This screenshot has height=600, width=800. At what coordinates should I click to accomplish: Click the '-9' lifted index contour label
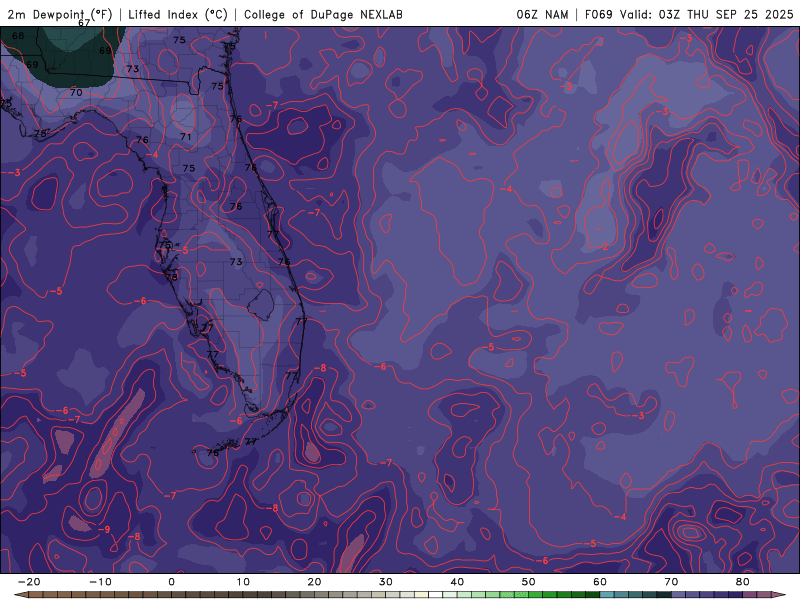pos(104,530)
